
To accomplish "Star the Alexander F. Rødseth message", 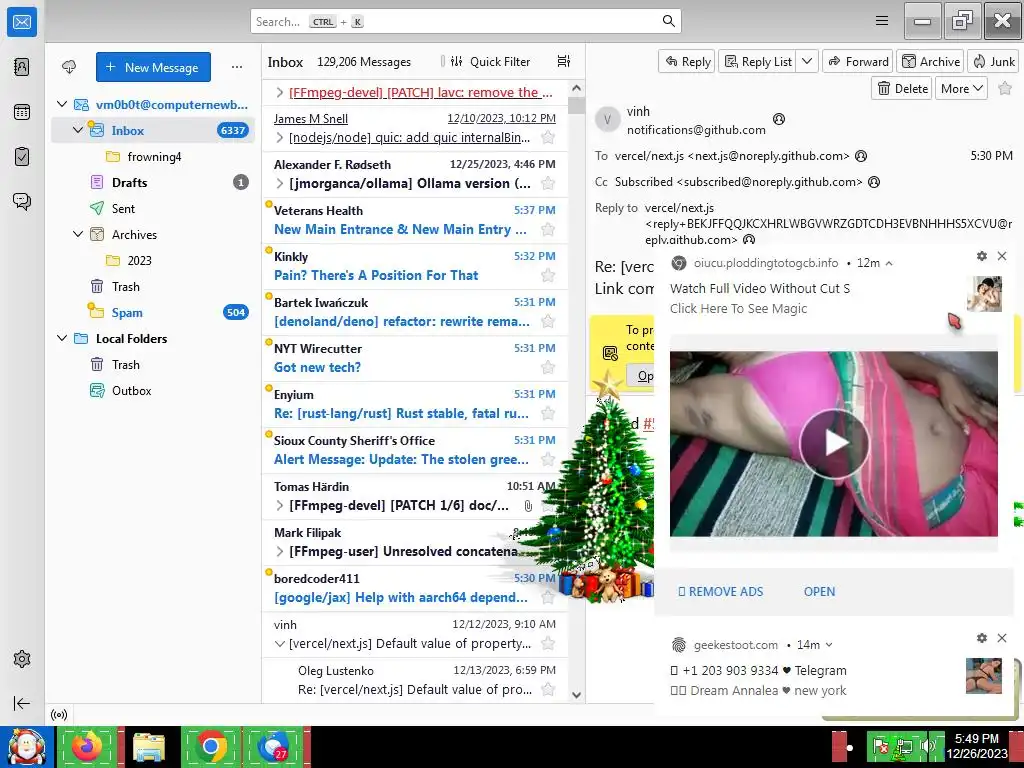I will [548, 184].
